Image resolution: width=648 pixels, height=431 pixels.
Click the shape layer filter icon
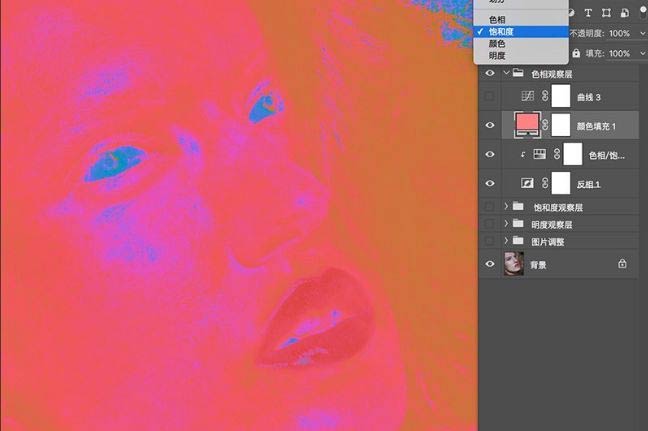coord(607,13)
